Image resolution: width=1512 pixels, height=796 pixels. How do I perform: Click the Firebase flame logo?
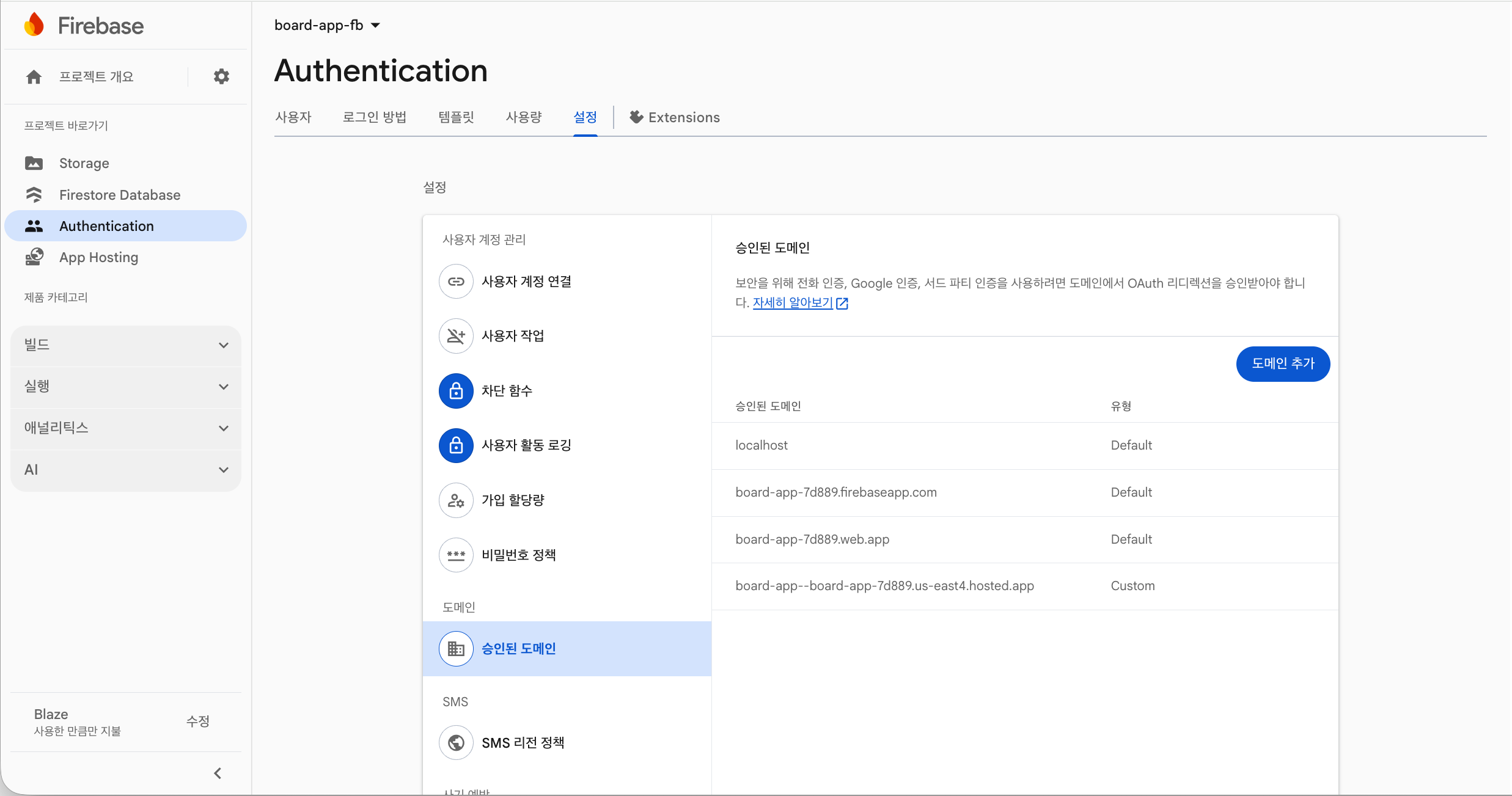[x=34, y=25]
